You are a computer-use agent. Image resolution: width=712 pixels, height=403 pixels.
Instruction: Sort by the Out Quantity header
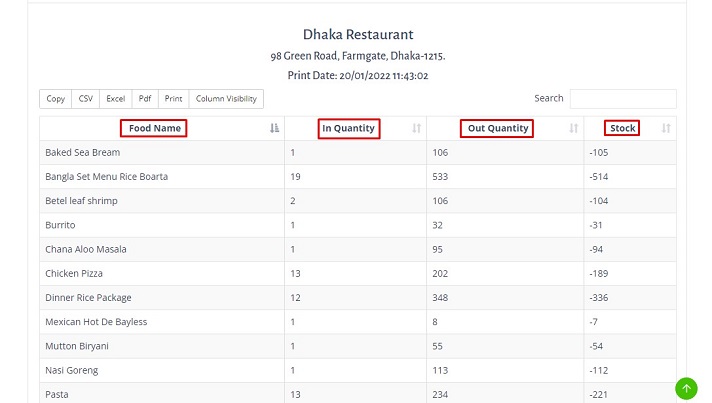[x=497, y=129]
